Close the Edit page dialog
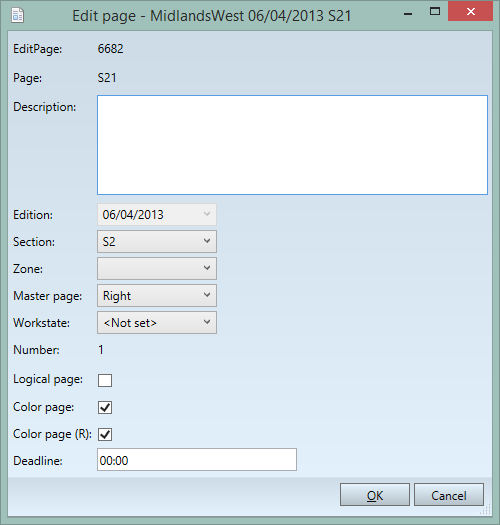 pyautogui.click(x=471, y=12)
